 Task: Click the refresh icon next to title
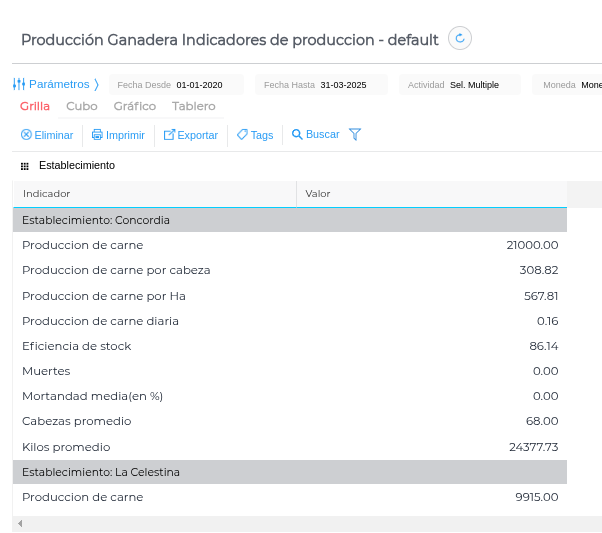pos(460,39)
